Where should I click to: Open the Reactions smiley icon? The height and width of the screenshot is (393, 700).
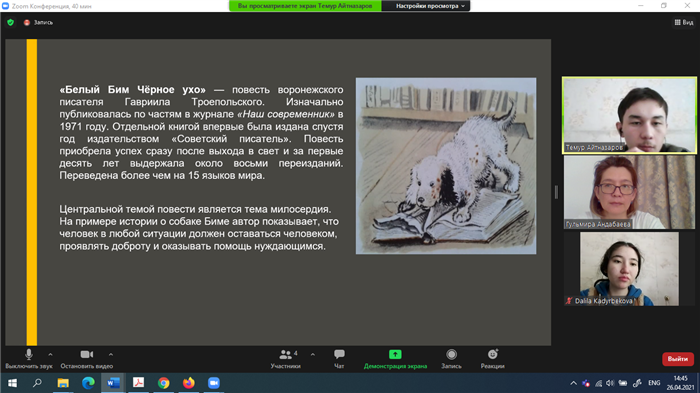[x=492, y=355]
